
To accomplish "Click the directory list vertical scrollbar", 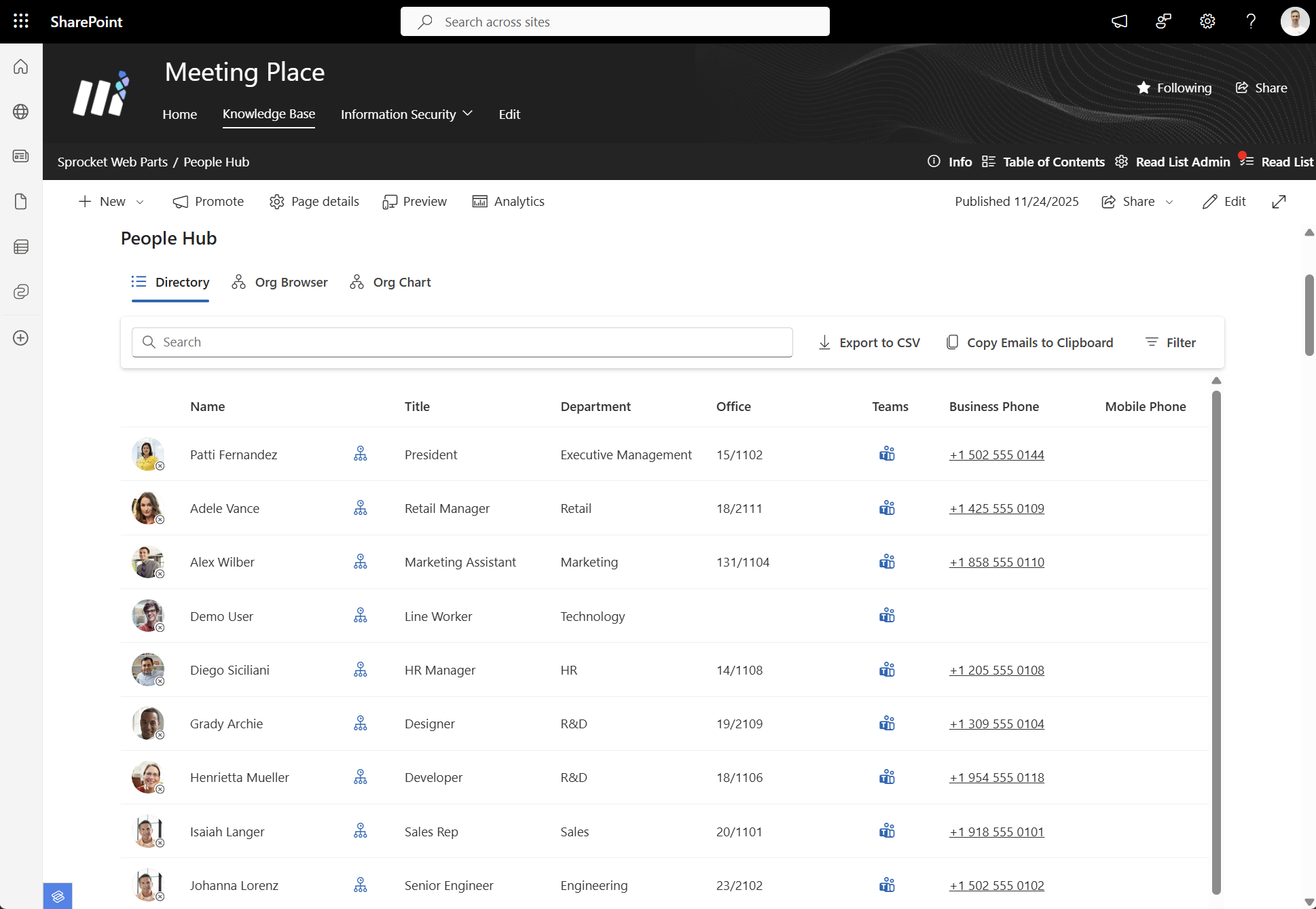I will tap(1216, 639).
